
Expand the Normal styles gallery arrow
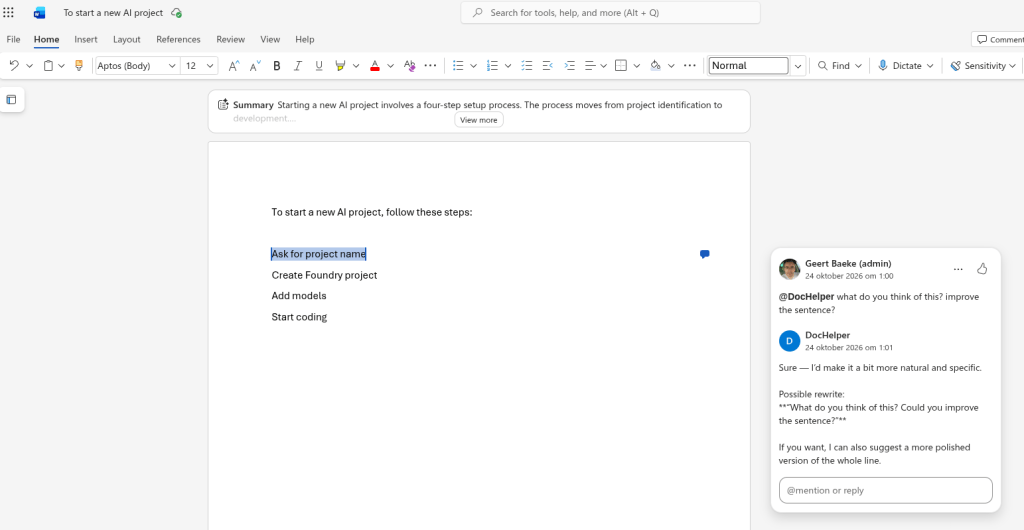[x=797, y=65]
